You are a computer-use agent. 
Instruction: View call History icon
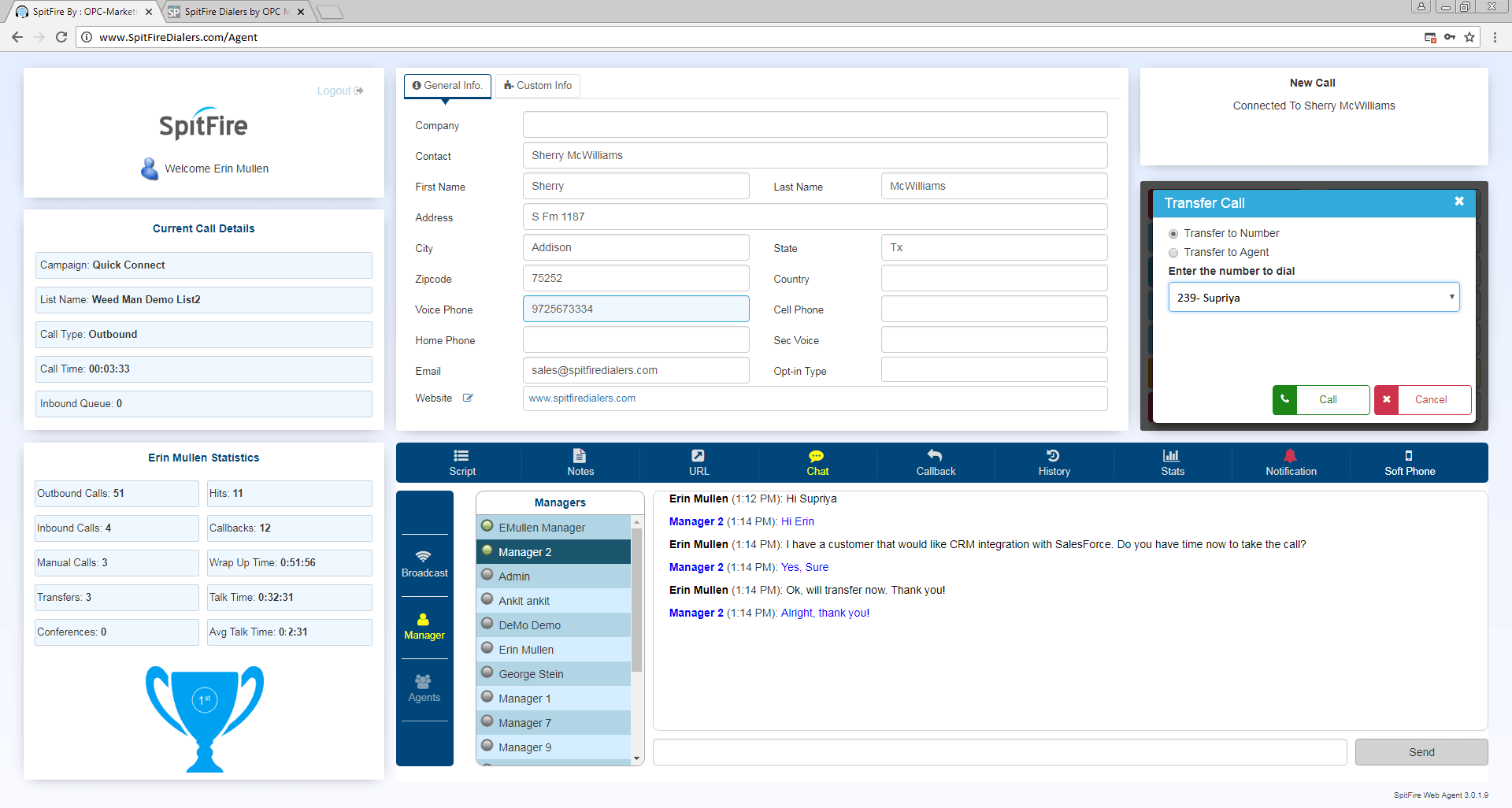[x=1053, y=455]
